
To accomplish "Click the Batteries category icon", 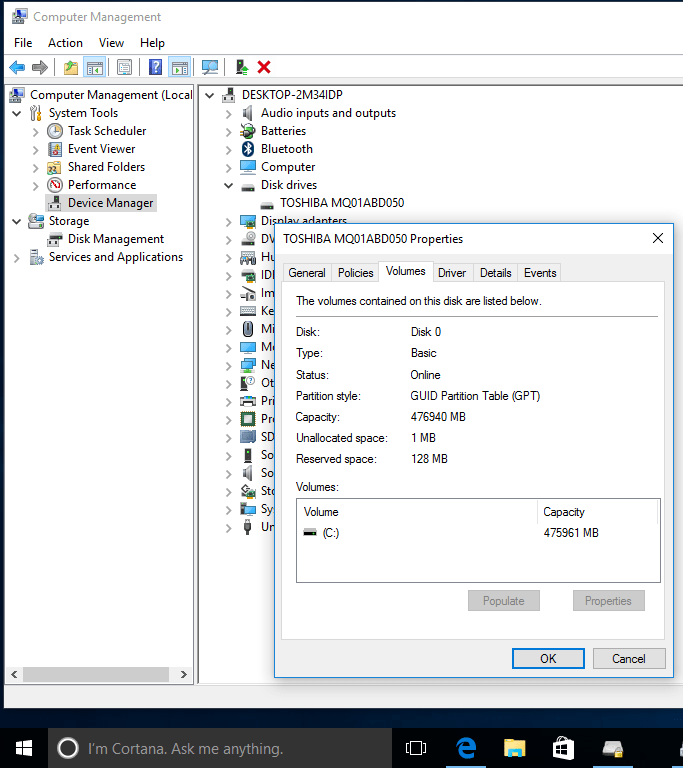I will pyautogui.click(x=248, y=131).
